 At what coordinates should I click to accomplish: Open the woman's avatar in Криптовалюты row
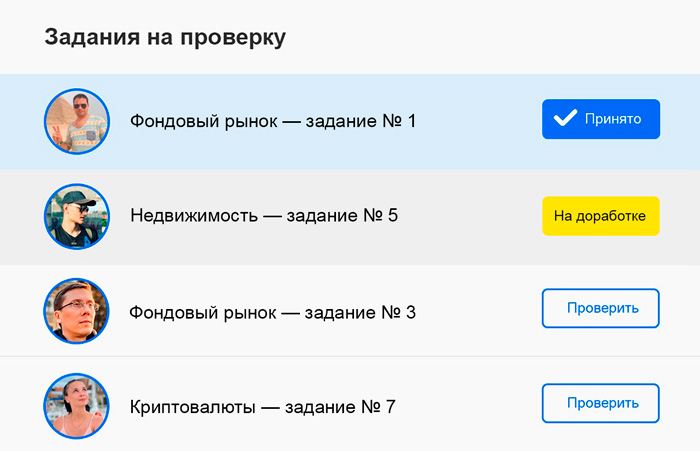76,405
